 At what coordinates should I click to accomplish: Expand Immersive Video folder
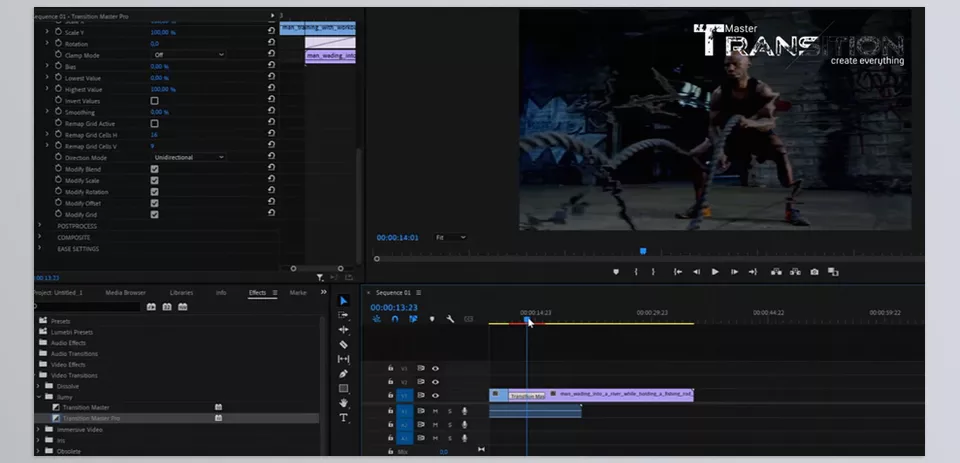click(x=39, y=429)
